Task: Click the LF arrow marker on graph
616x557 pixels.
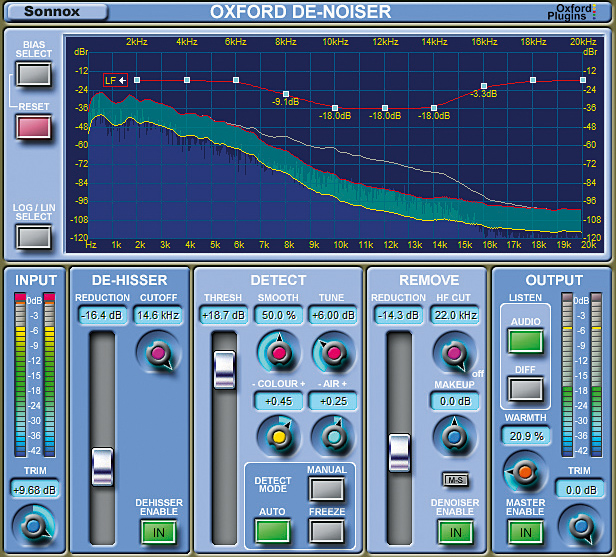Action: tap(115, 81)
